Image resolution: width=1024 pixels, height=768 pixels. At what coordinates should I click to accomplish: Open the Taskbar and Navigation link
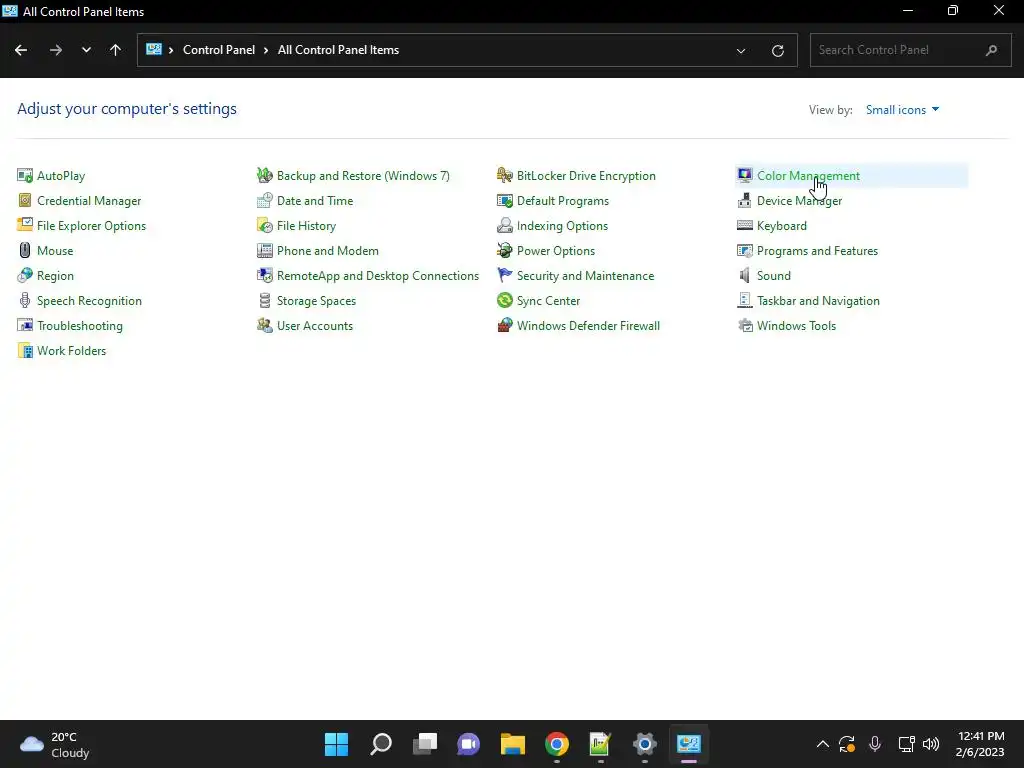[x=818, y=300]
